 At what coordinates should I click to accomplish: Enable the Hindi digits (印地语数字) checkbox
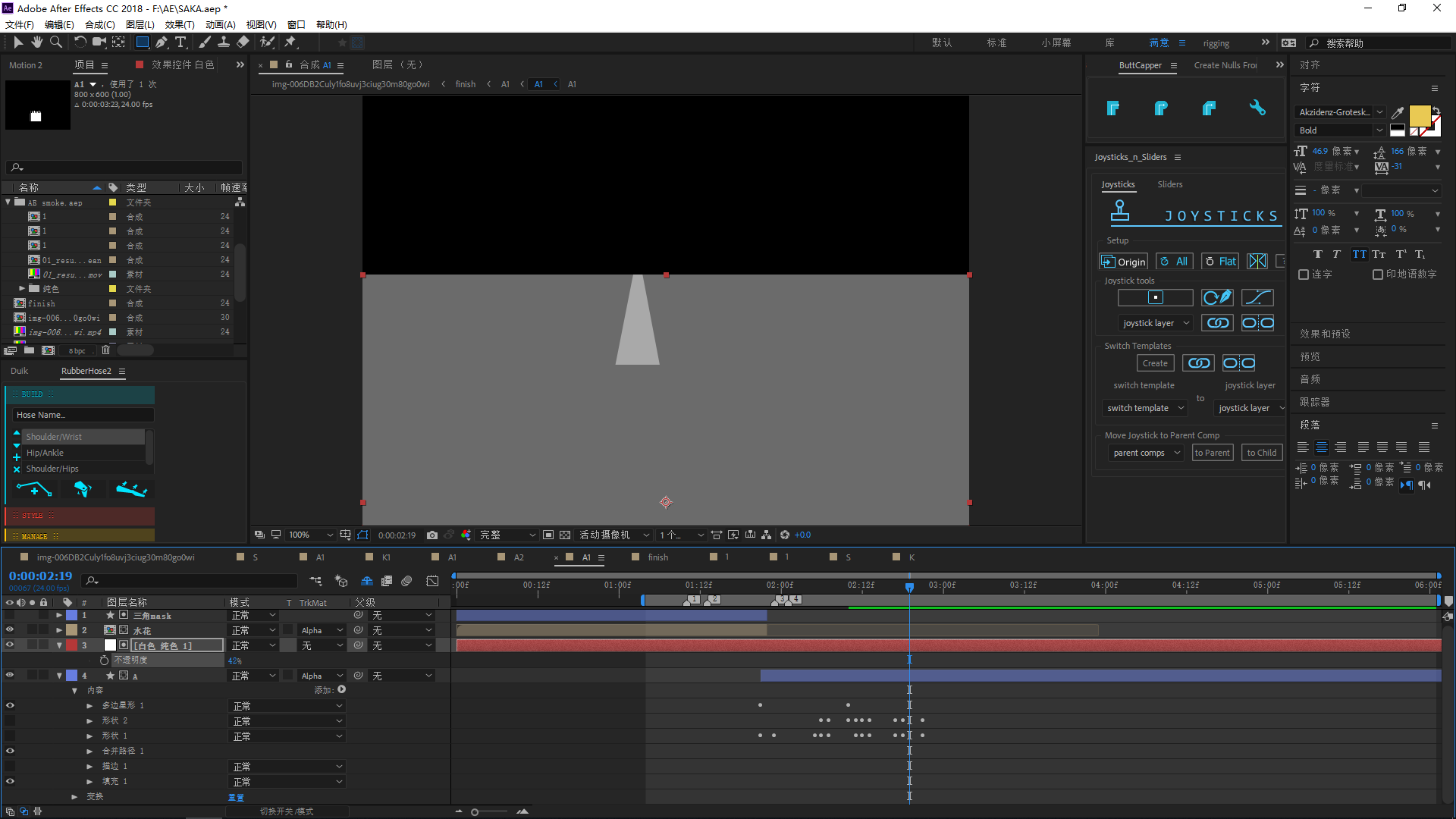[1378, 275]
